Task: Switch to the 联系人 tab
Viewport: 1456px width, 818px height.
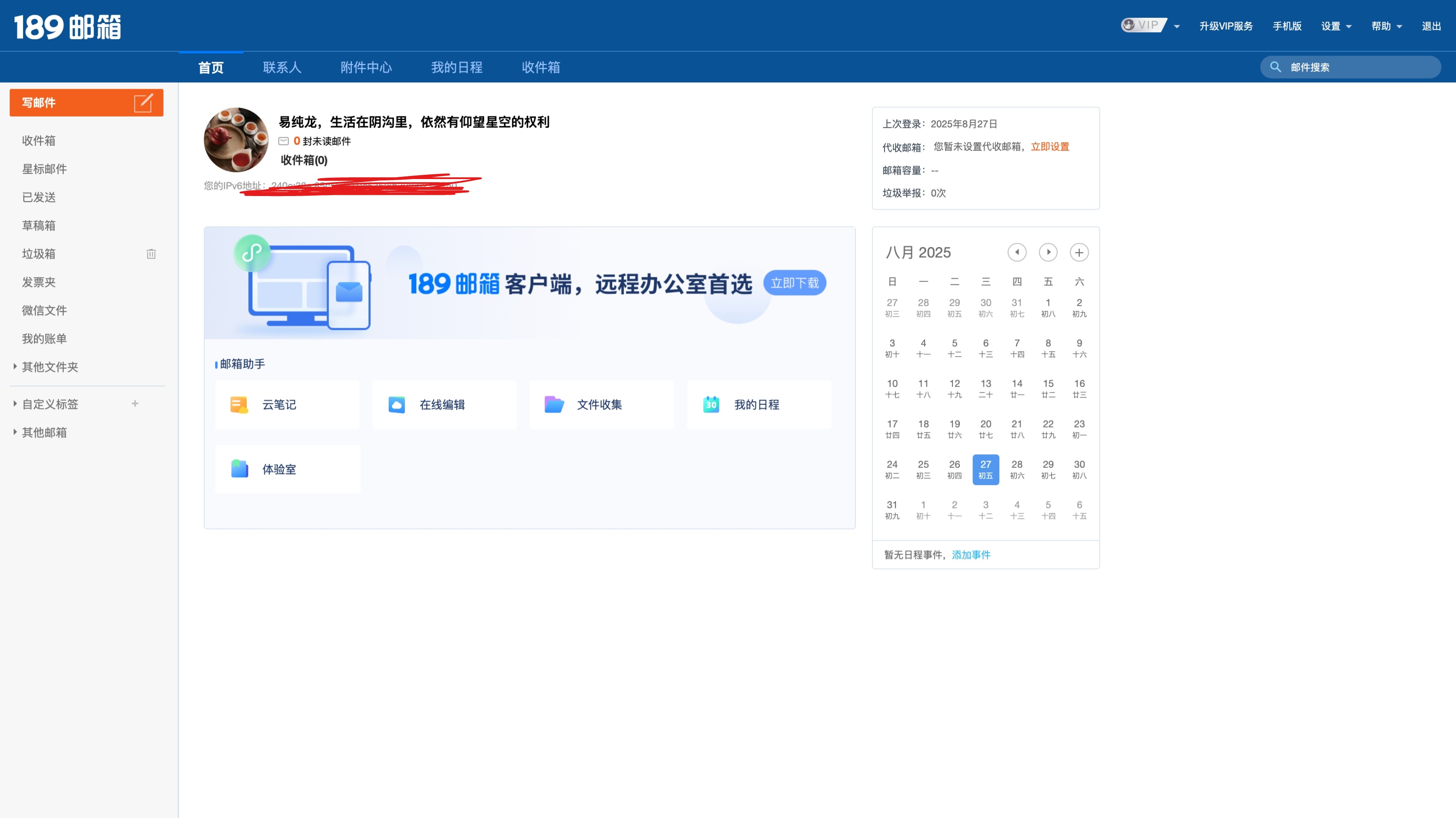Action: (282, 67)
